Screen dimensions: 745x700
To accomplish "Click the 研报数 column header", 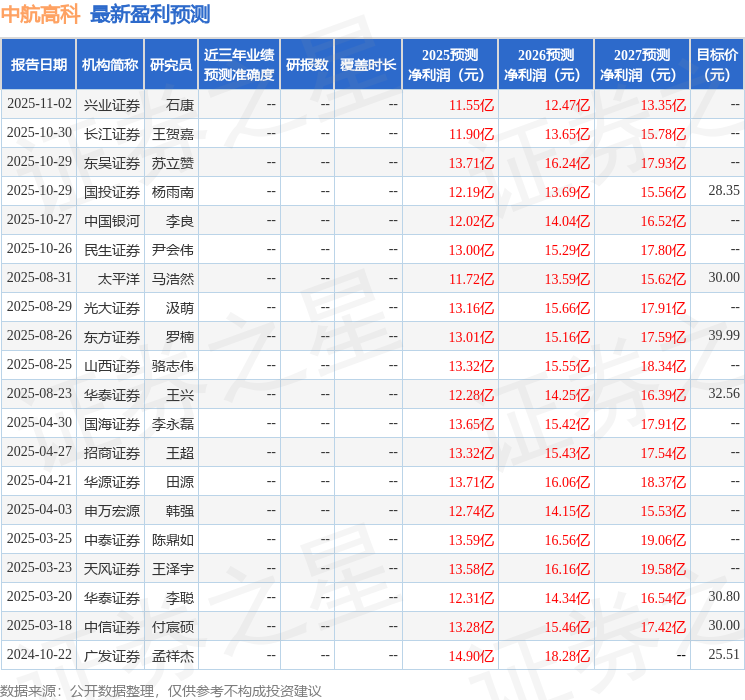I will tap(306, 65).
